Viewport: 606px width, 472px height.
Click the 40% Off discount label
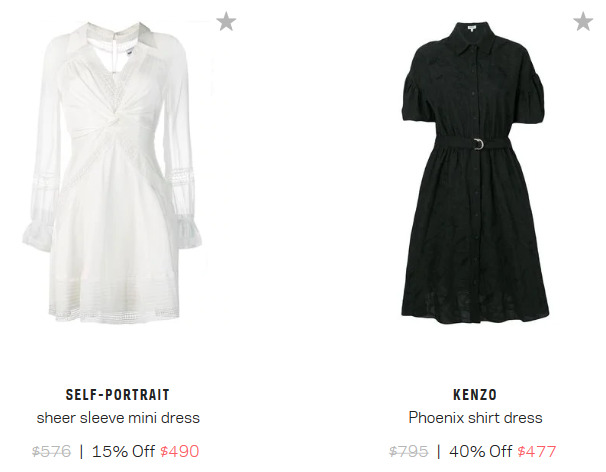(x=480, y=451)
